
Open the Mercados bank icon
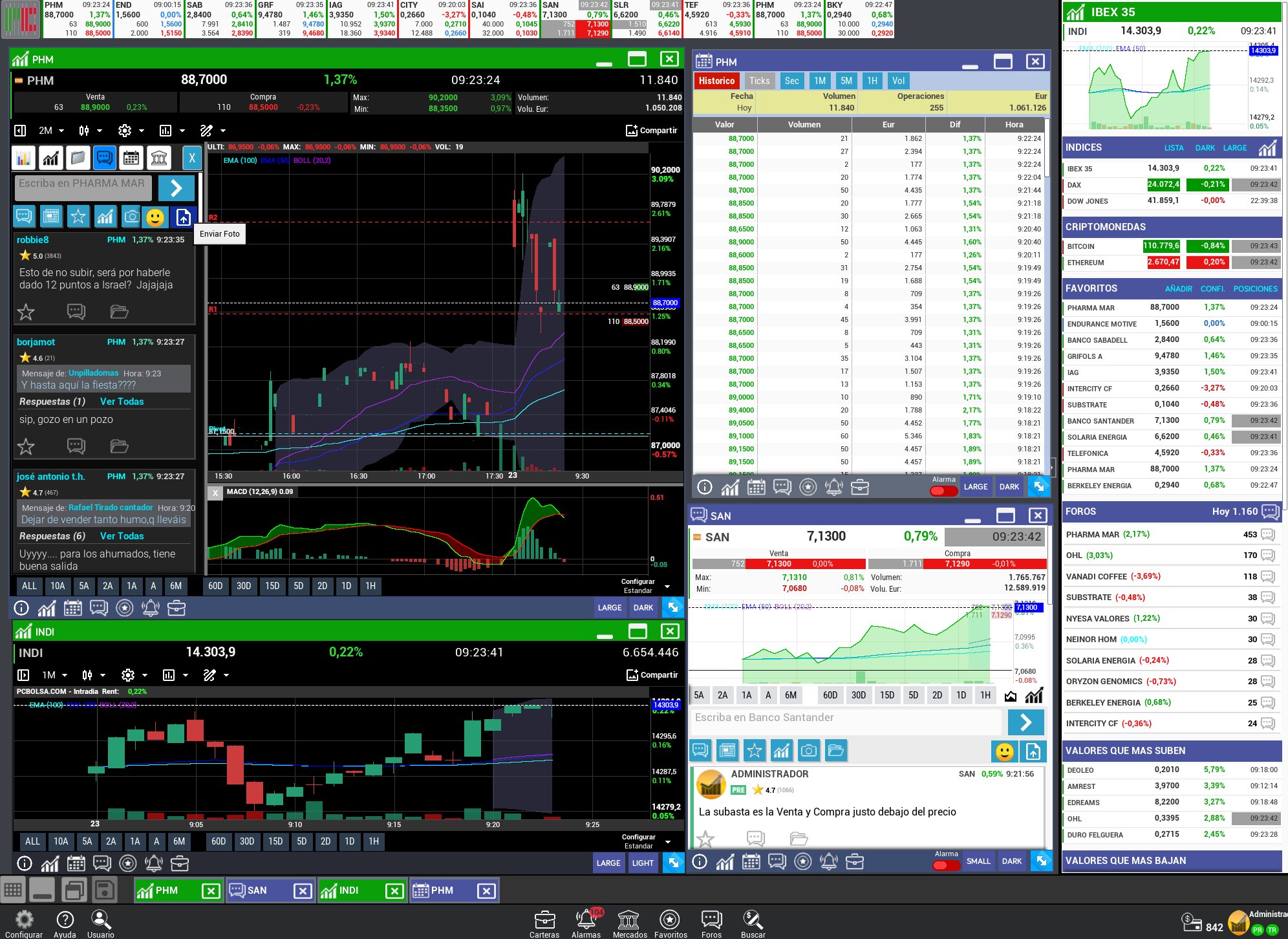pyautogui.click(x=628, y=919)
